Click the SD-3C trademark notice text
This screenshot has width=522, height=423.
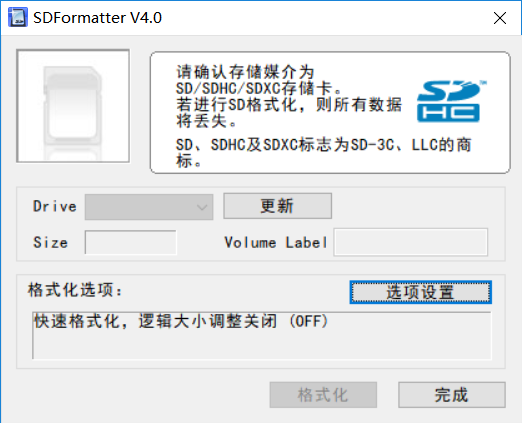(323, 153)
